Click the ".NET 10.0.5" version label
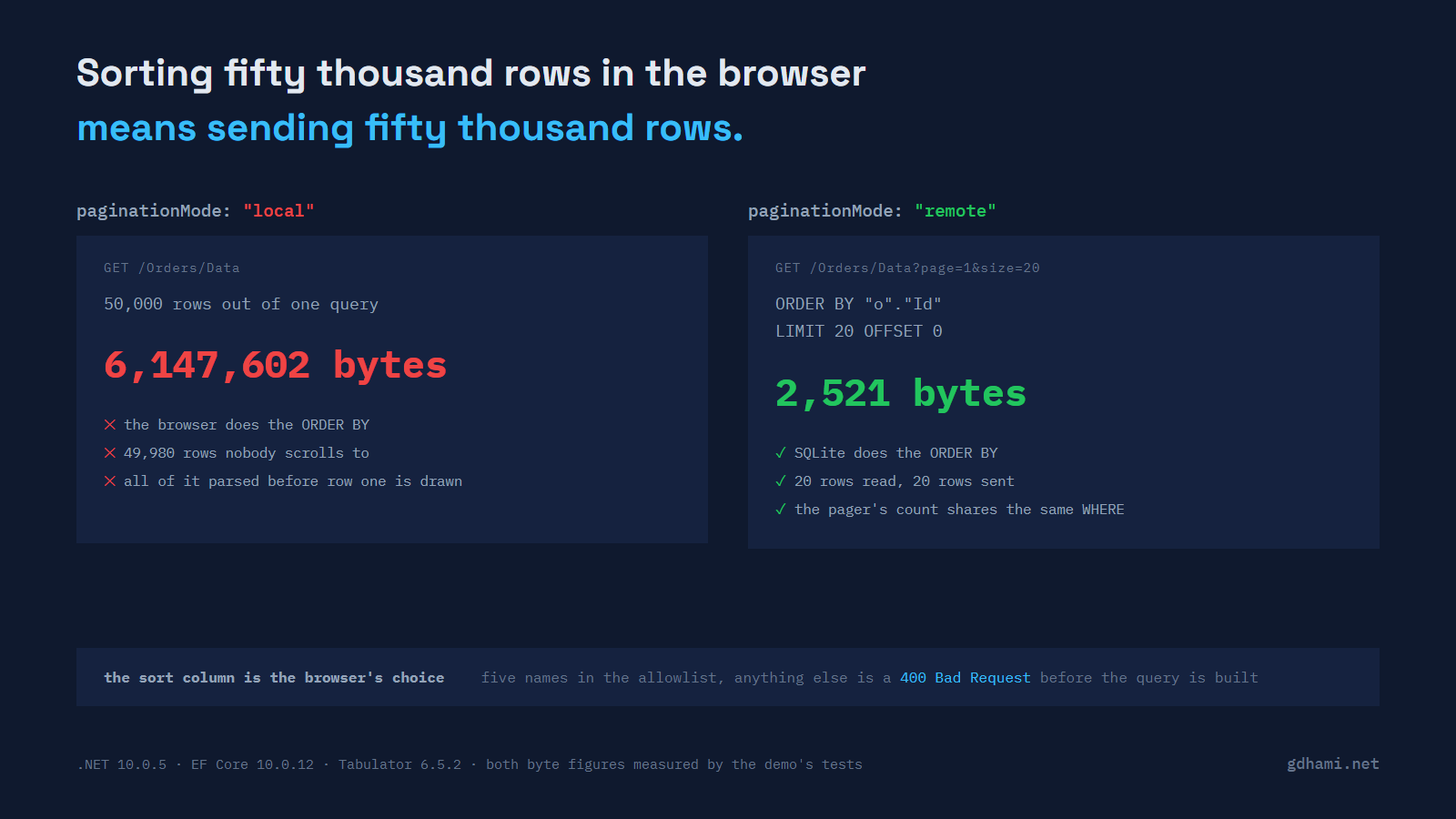 [122, 765]
